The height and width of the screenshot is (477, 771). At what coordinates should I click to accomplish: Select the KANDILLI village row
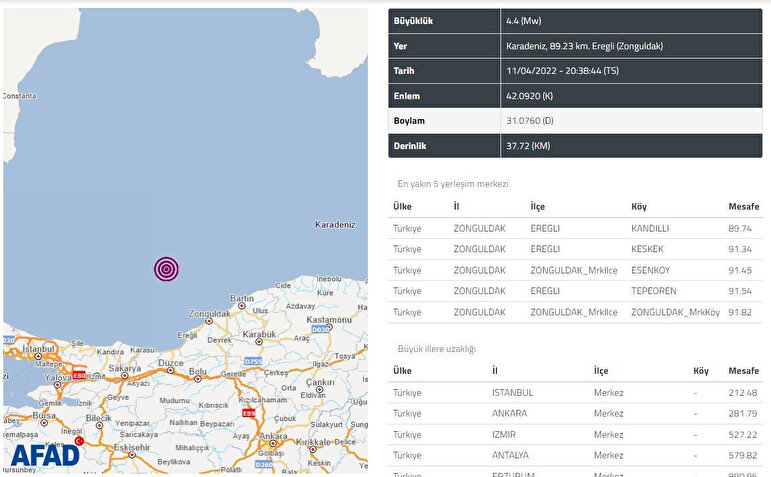pyautogui.click(x=575, y=228)
